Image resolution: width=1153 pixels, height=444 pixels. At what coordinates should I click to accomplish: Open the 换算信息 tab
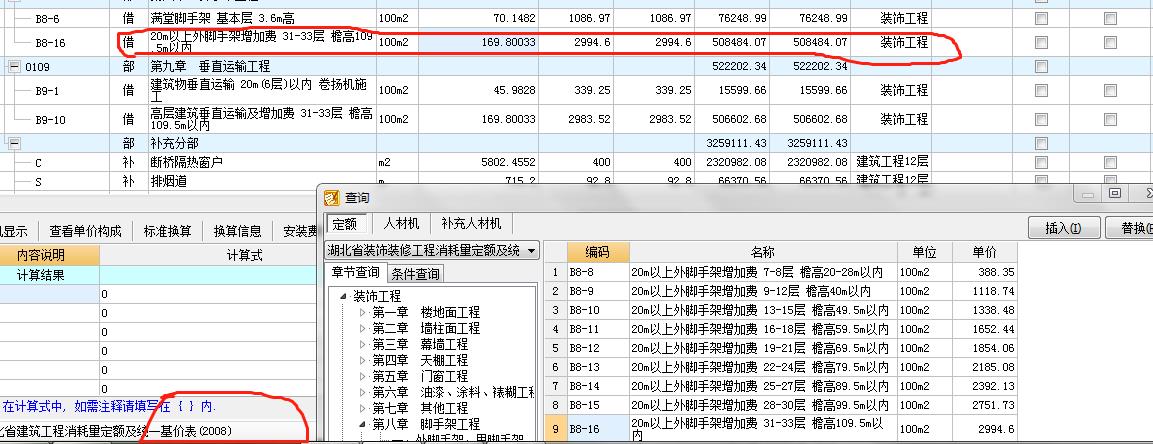pos(238,232)
